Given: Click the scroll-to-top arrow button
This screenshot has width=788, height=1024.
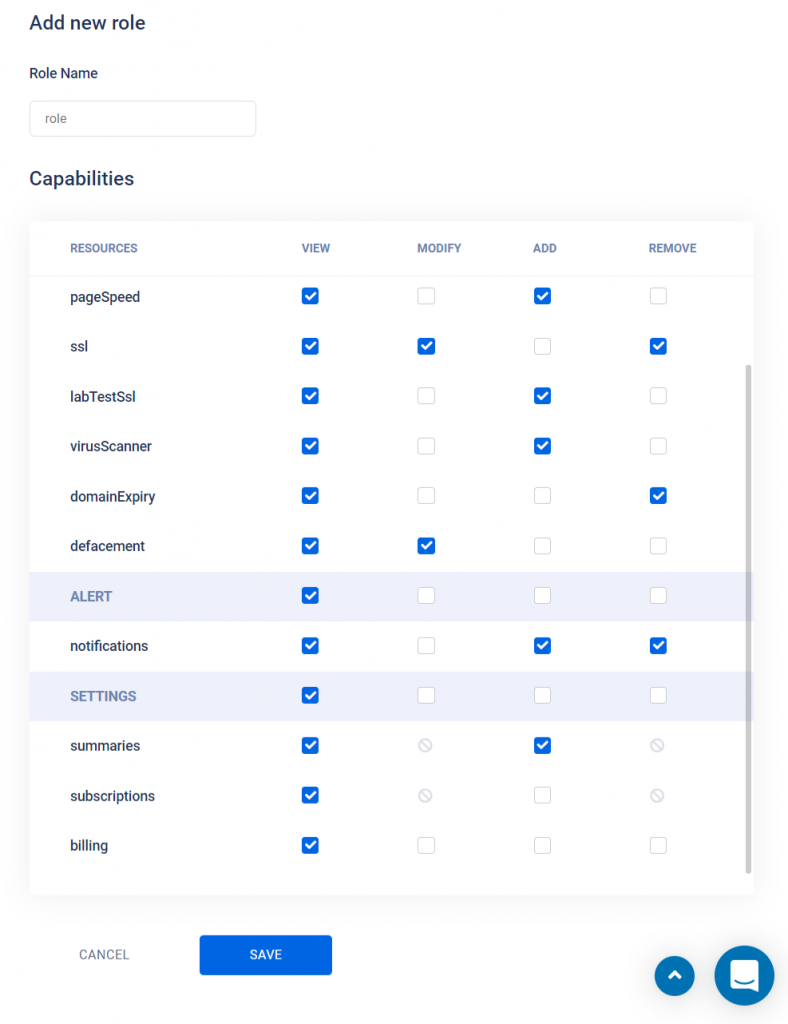Looking at the screenshot, I should [x=674, y=976].
